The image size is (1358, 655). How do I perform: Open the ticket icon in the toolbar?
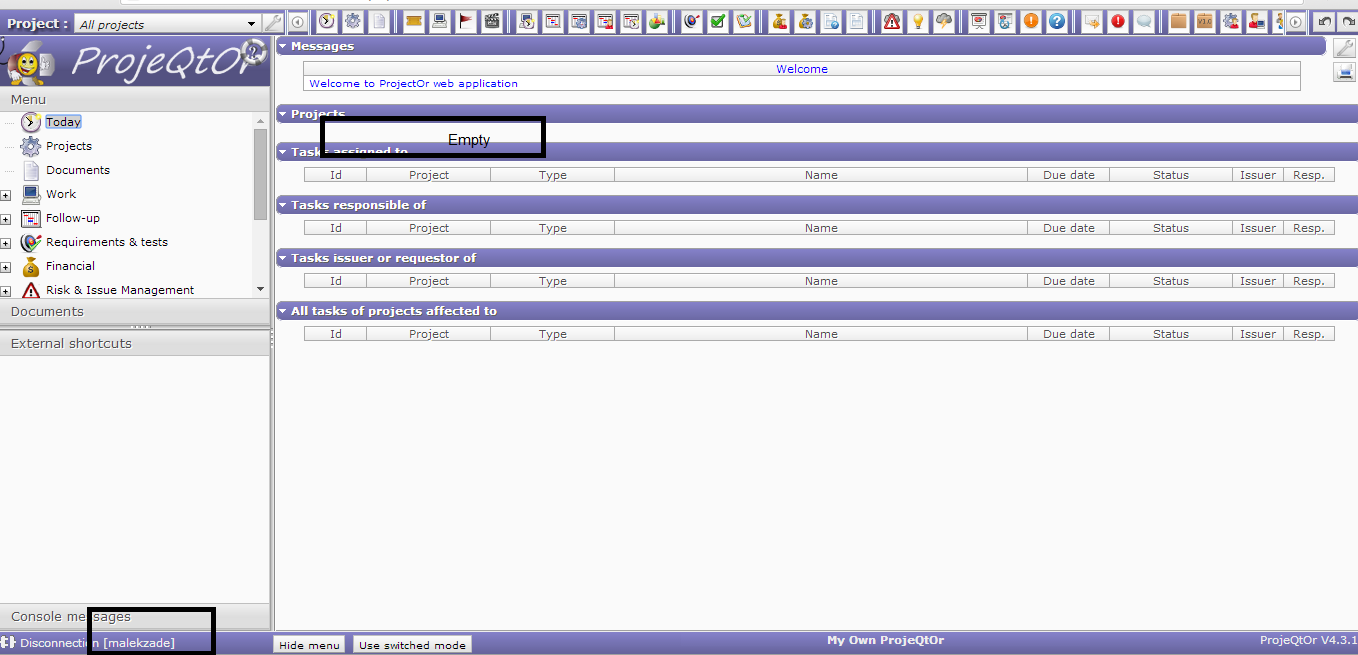point(413,21)
